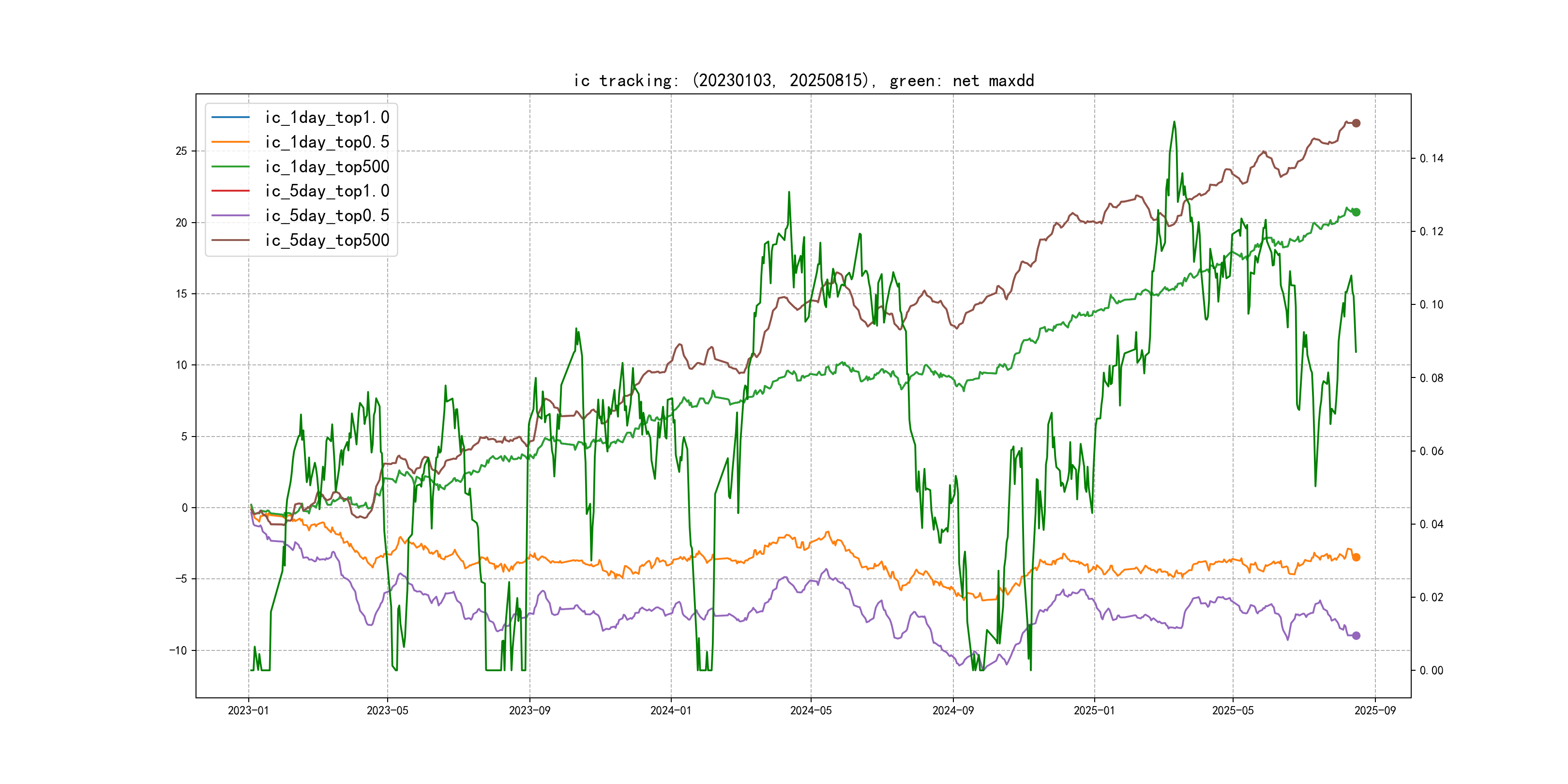Click the 2024-01 x-axis tick label
The height and width of the screenshot is (784, 1568).
(670, 710)
